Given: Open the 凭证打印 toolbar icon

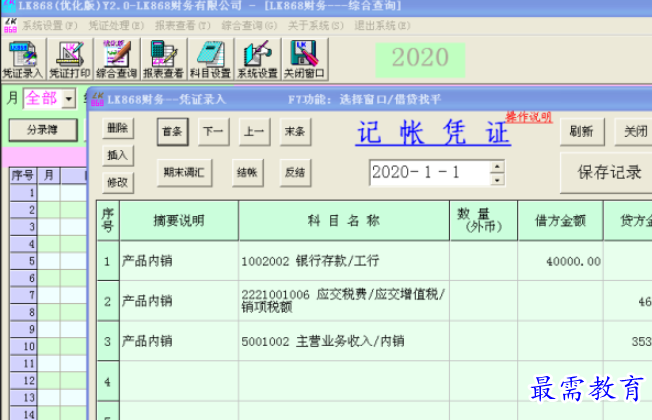Looking at the screenshot, I should click(x=70, y=59).
